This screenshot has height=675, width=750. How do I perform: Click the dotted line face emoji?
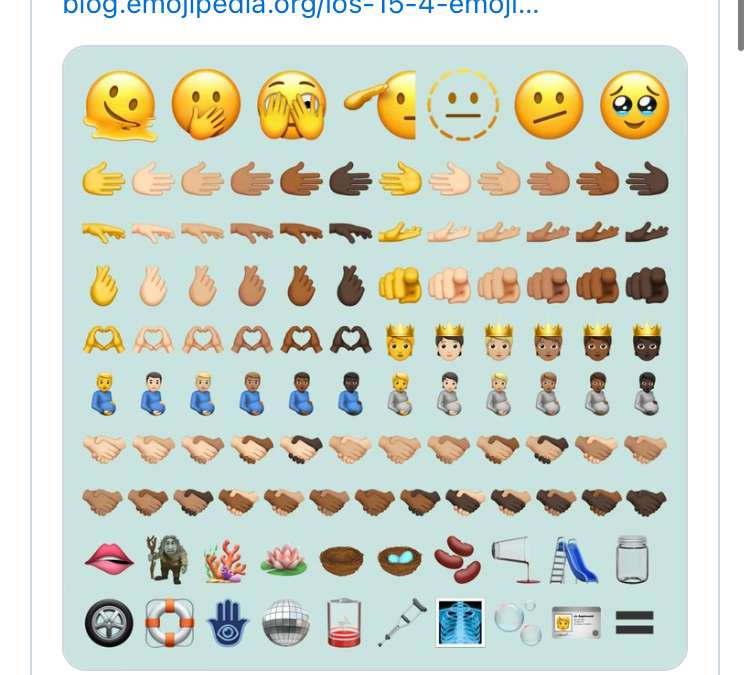[x=461, y=104]
